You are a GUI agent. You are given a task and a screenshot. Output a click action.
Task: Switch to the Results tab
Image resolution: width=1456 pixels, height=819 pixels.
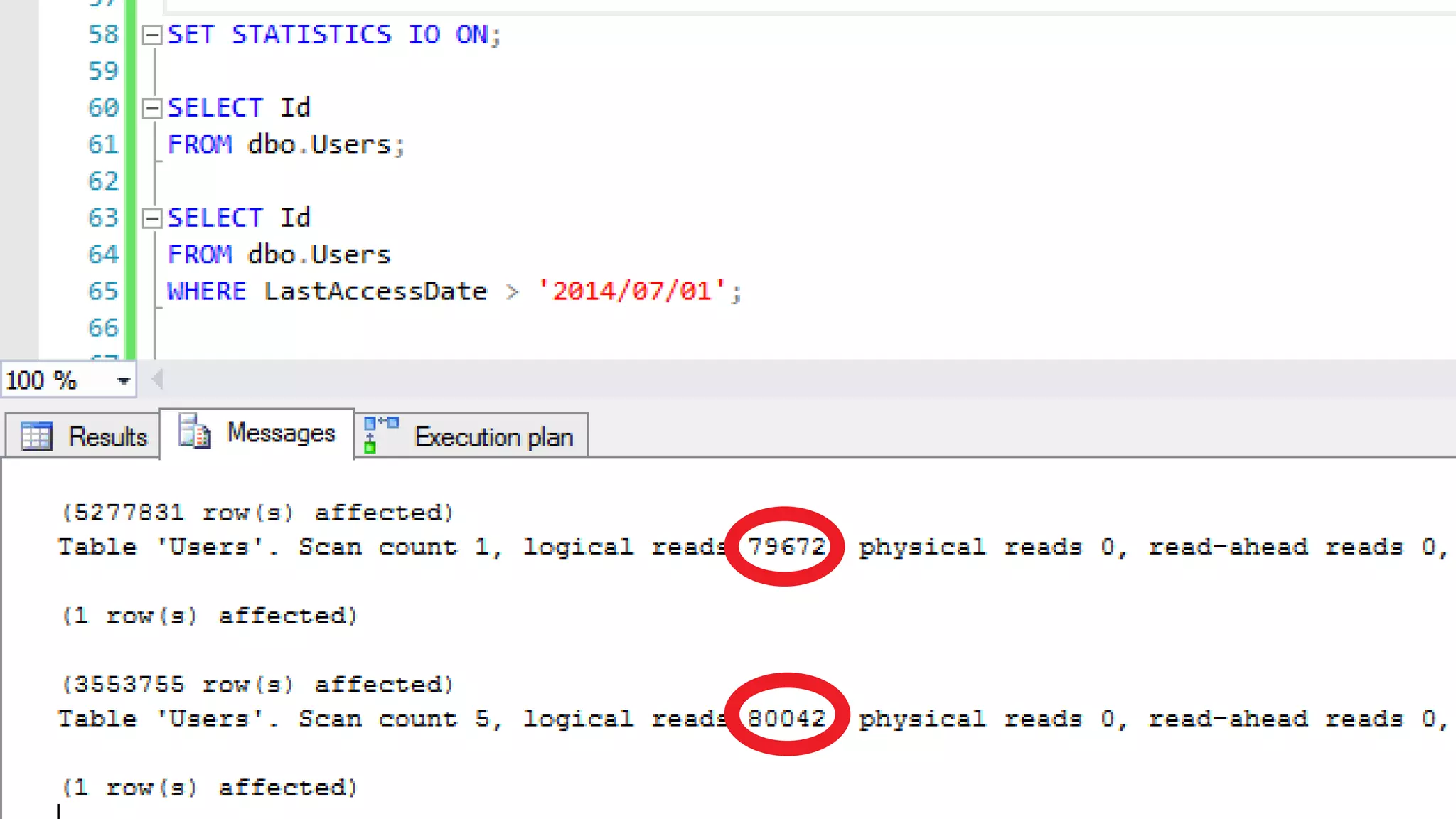pyautogui.click(x=107, y=437)
